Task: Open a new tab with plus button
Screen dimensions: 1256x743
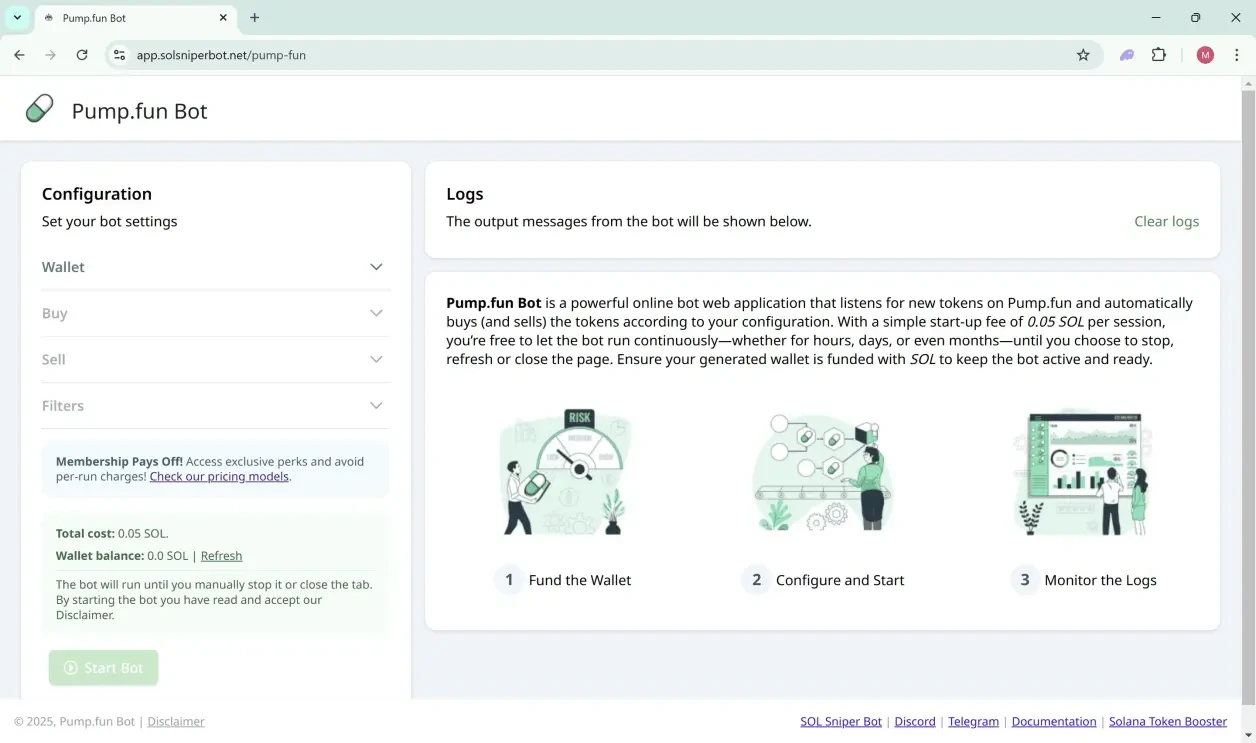Action: click(255, 18)
